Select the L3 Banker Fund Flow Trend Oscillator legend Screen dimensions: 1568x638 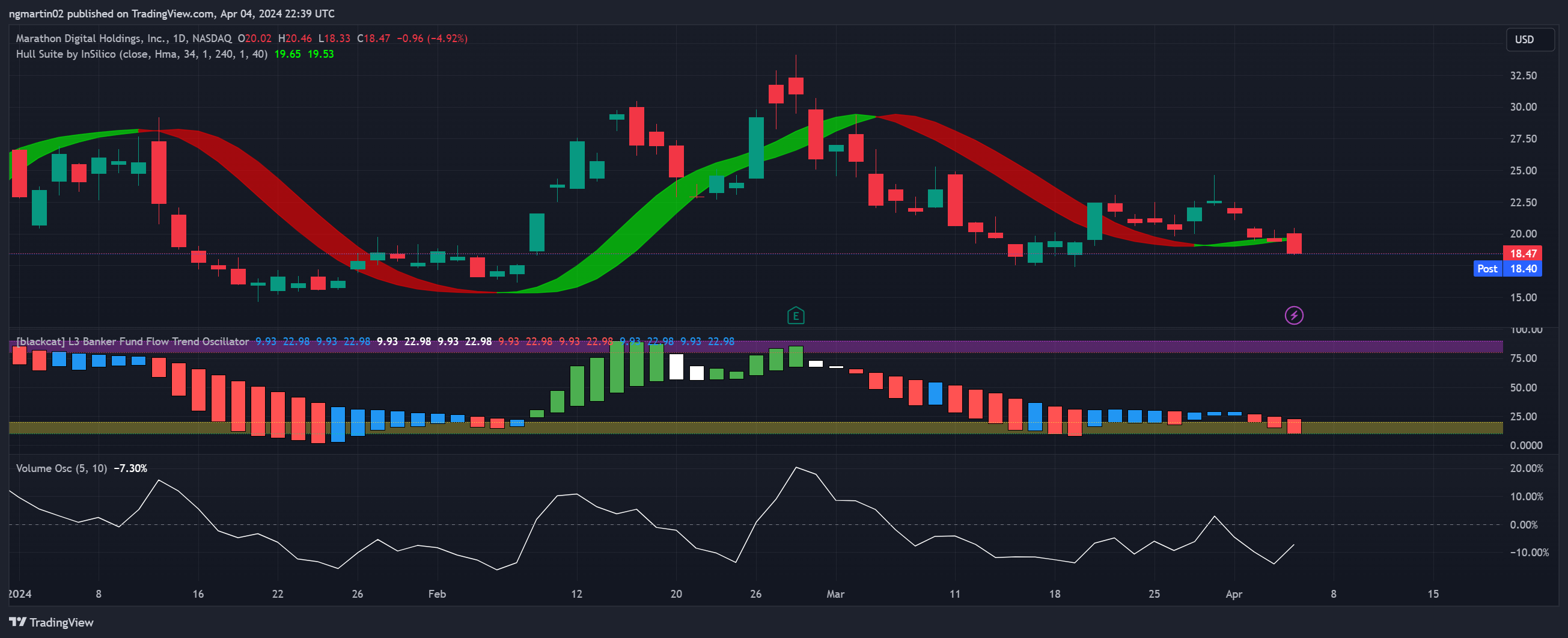132,342
